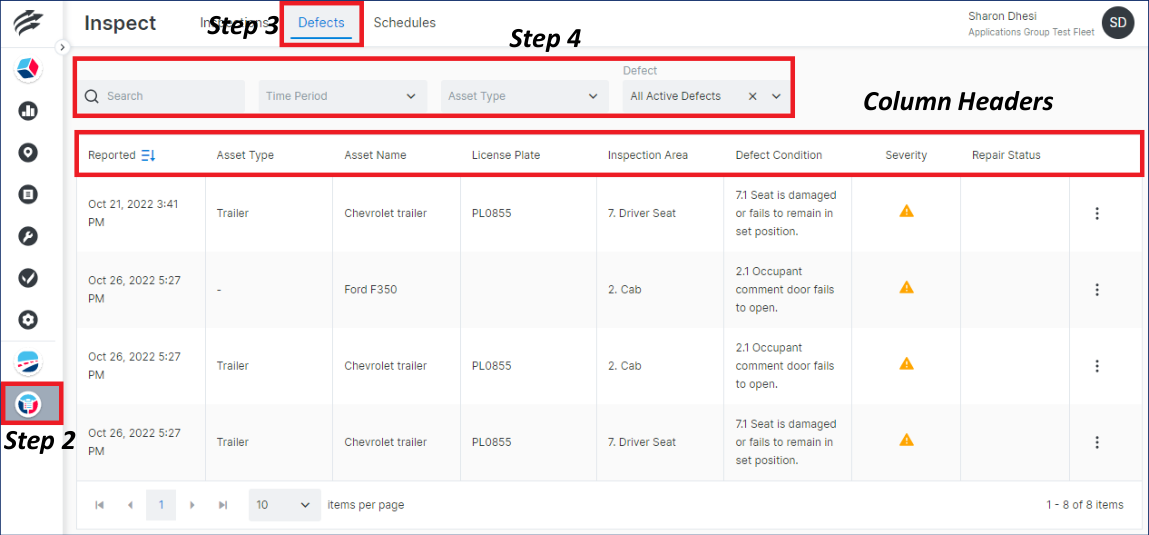Open the SD user avatar menu
The width and height of the screenshot is (1149, 535).
[1117, 23]
